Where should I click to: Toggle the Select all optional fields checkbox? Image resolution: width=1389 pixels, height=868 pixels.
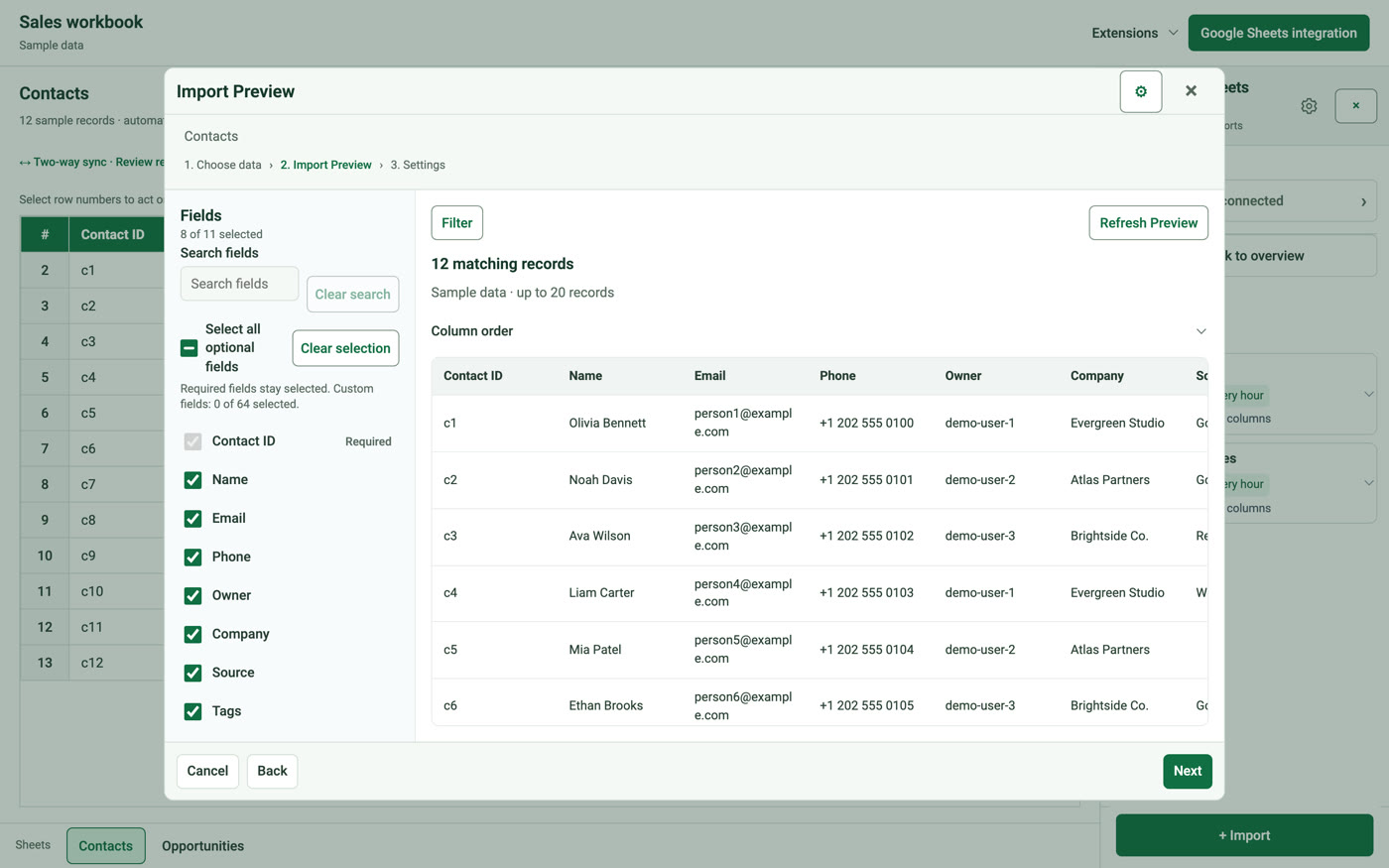189,348
